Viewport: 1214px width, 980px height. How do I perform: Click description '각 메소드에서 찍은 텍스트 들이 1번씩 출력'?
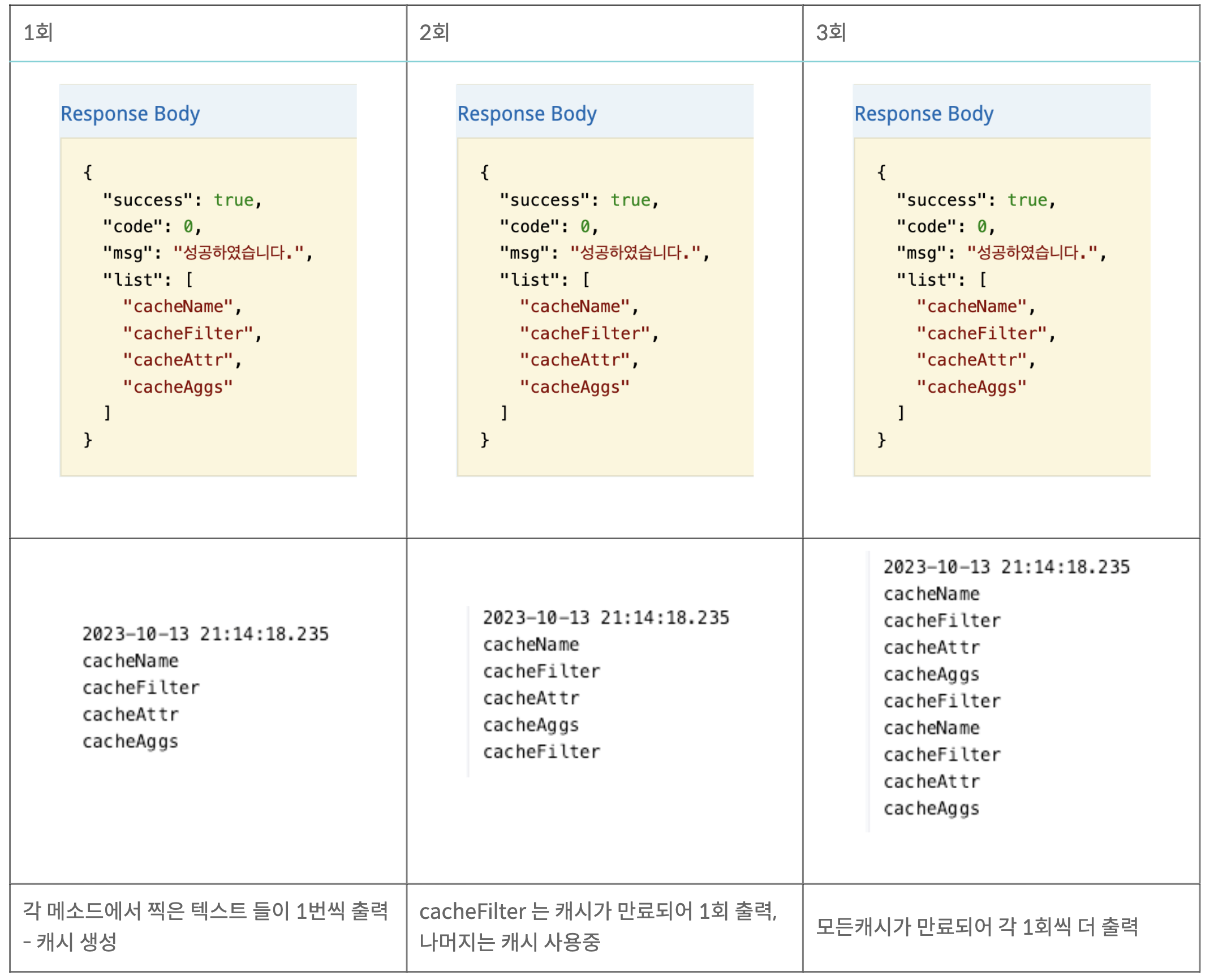click(205, 911)
